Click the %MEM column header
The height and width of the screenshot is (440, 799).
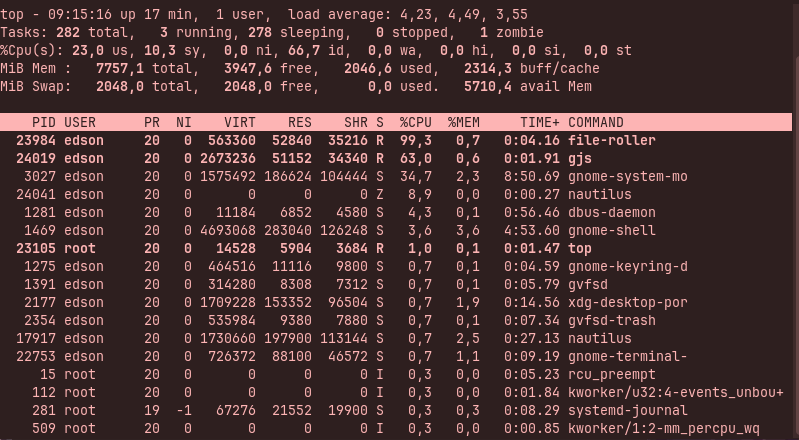[x=464, y=122]
